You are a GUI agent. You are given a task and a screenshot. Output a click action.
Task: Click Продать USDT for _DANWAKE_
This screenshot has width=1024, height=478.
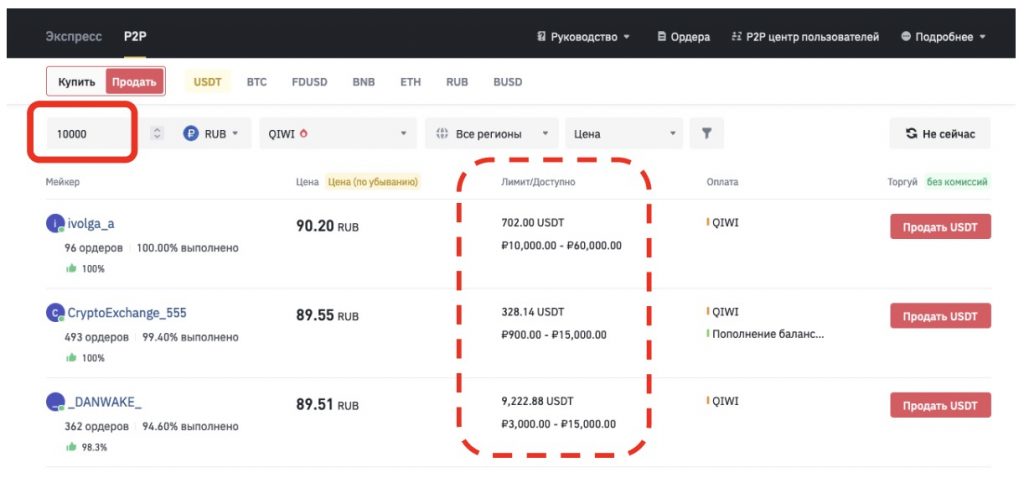click(x=940, y=406)
